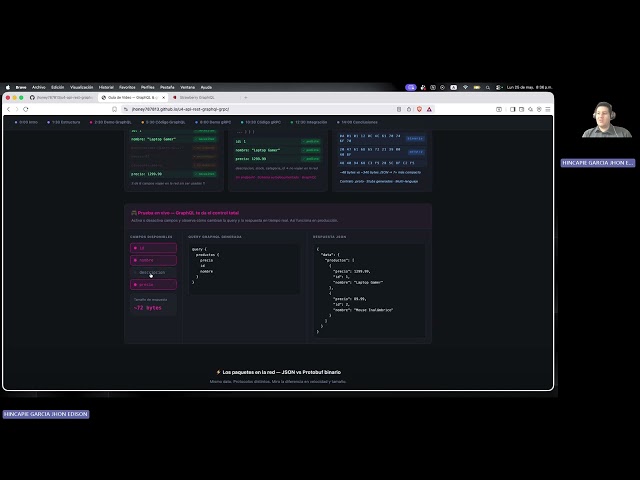
Task: Toggle the 'precio' field chip
Action: click(x=153, y=284)
